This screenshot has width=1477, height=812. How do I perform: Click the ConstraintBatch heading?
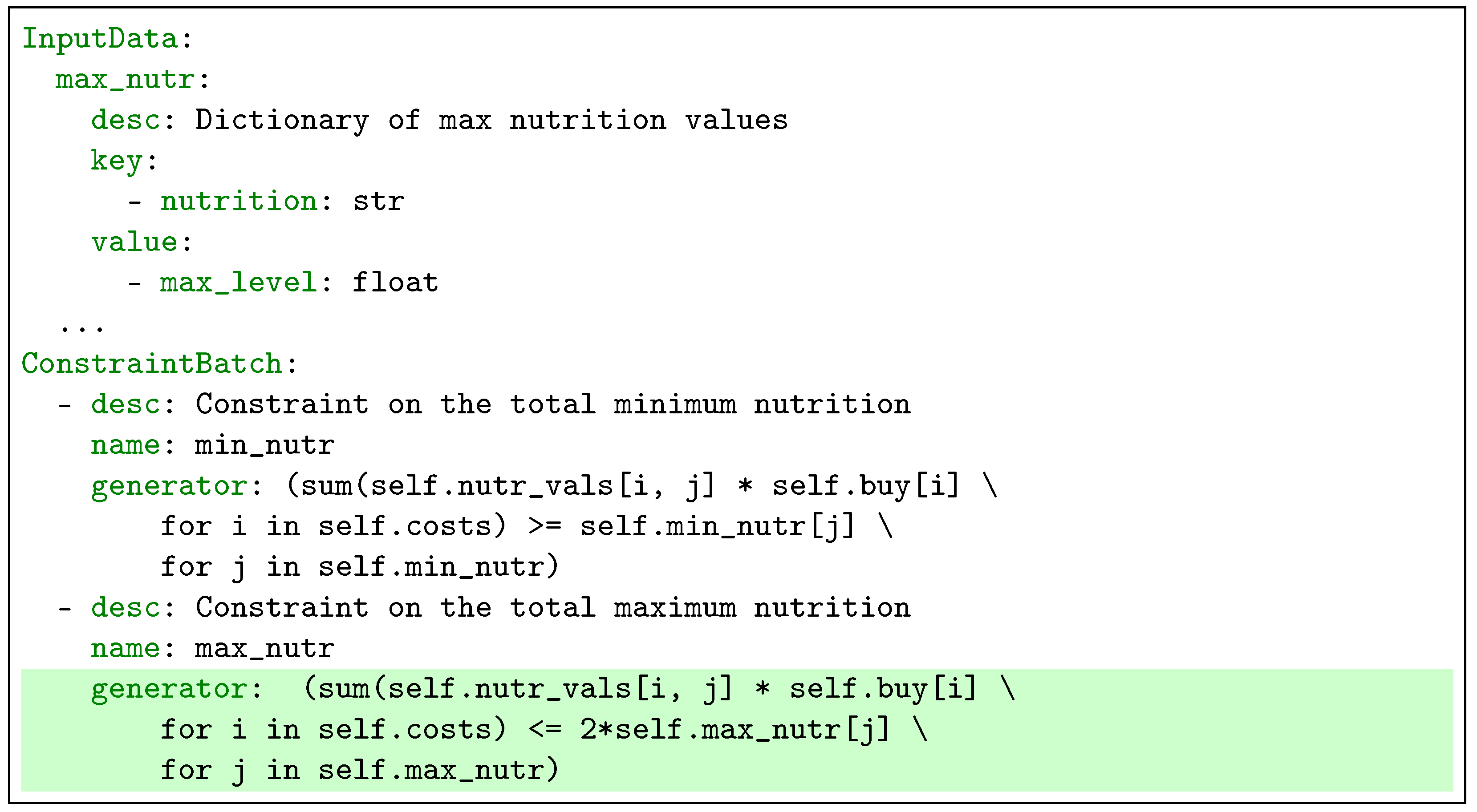[152, 364]
